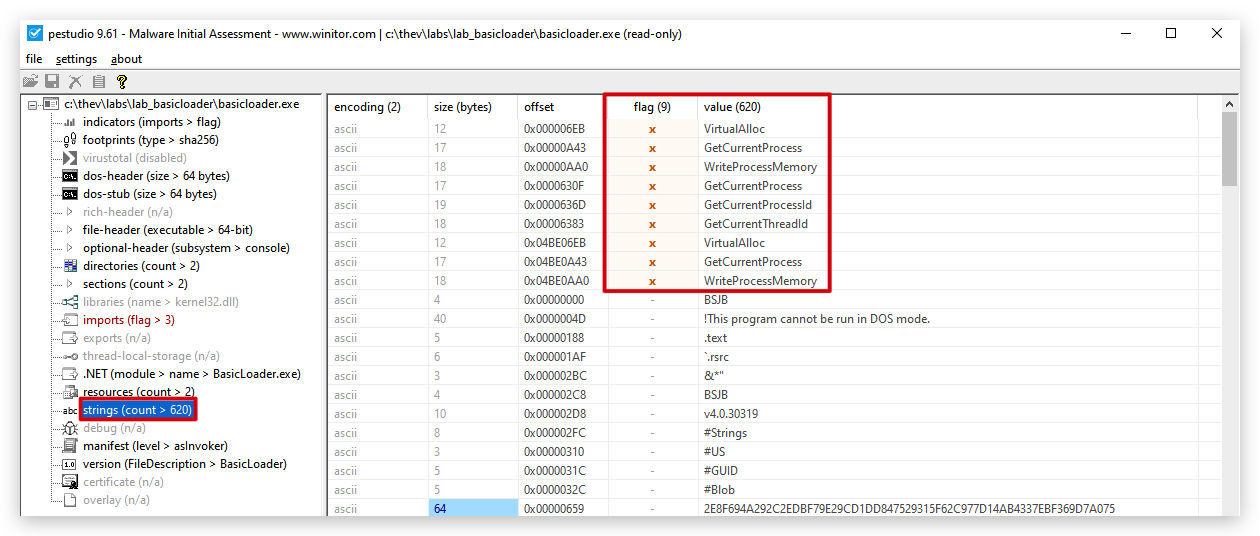Select the .text string value
Viewport: 1260px width, 536px height.
coord(715,338)
